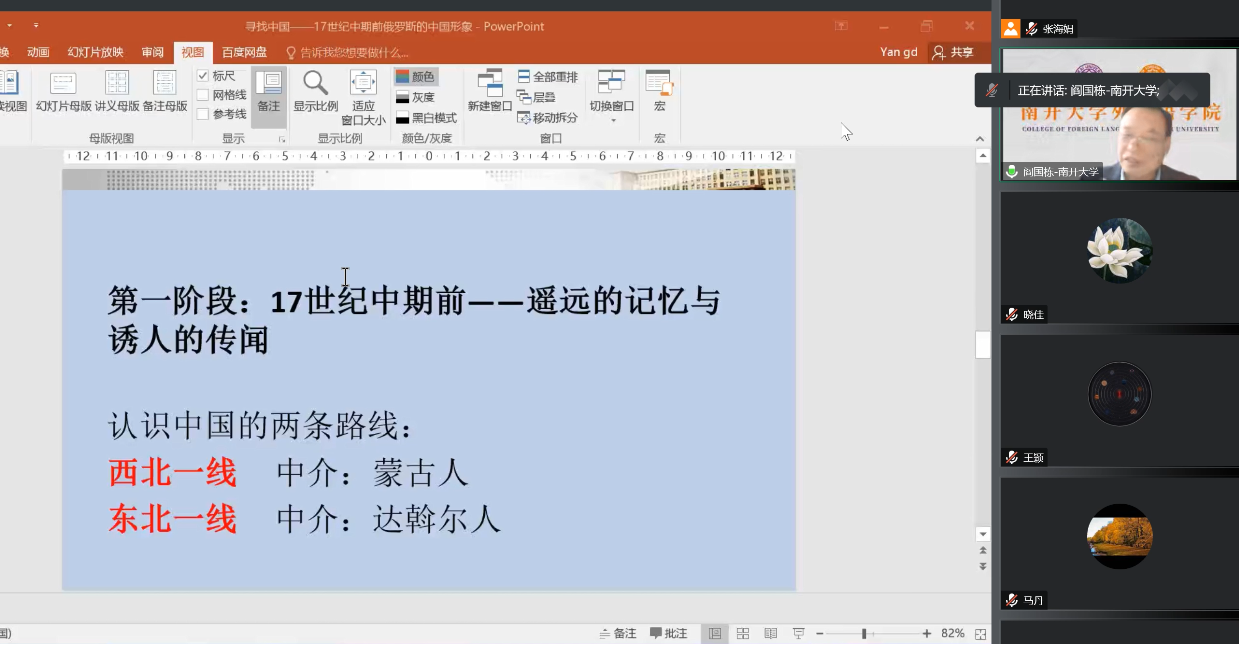Switch to the Review (审阅) tab
Screen dimensions: 1239x645
(x=152, y=52)
